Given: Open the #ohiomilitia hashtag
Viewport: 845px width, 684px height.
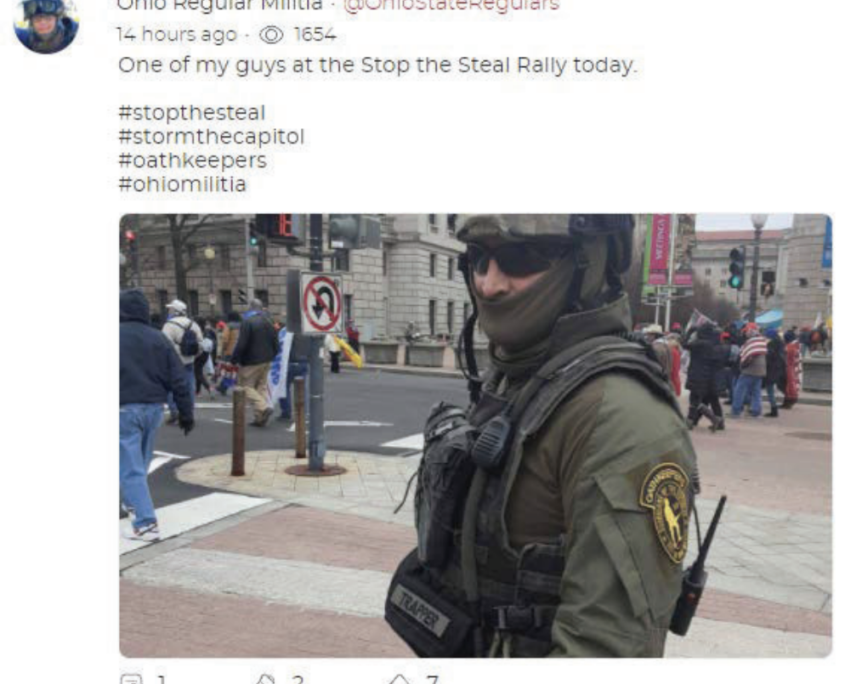Looking at the screenshot, I should (182, 184).
